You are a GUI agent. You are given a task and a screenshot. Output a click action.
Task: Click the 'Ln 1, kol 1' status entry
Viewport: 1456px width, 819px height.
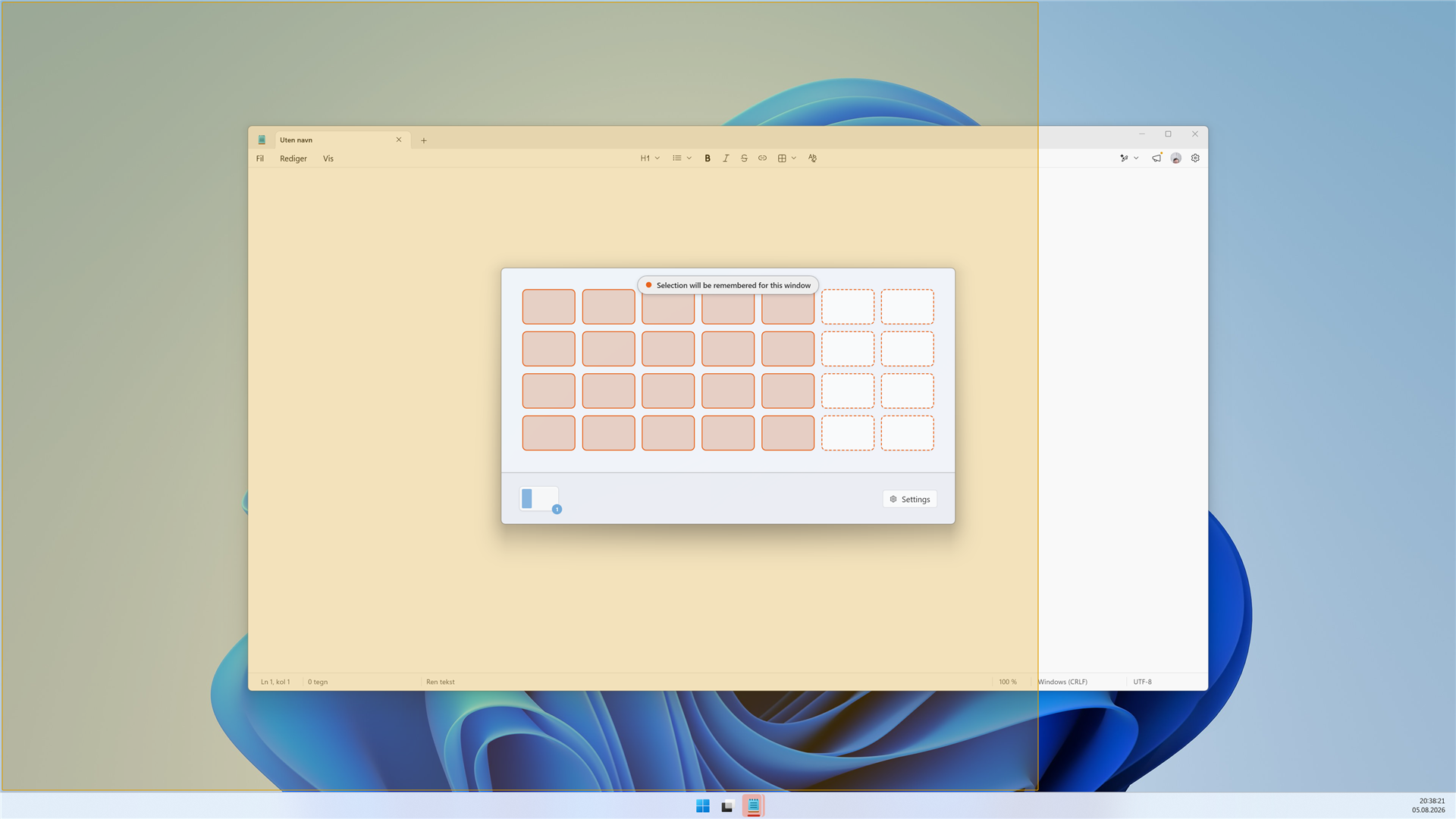[275, 682]
